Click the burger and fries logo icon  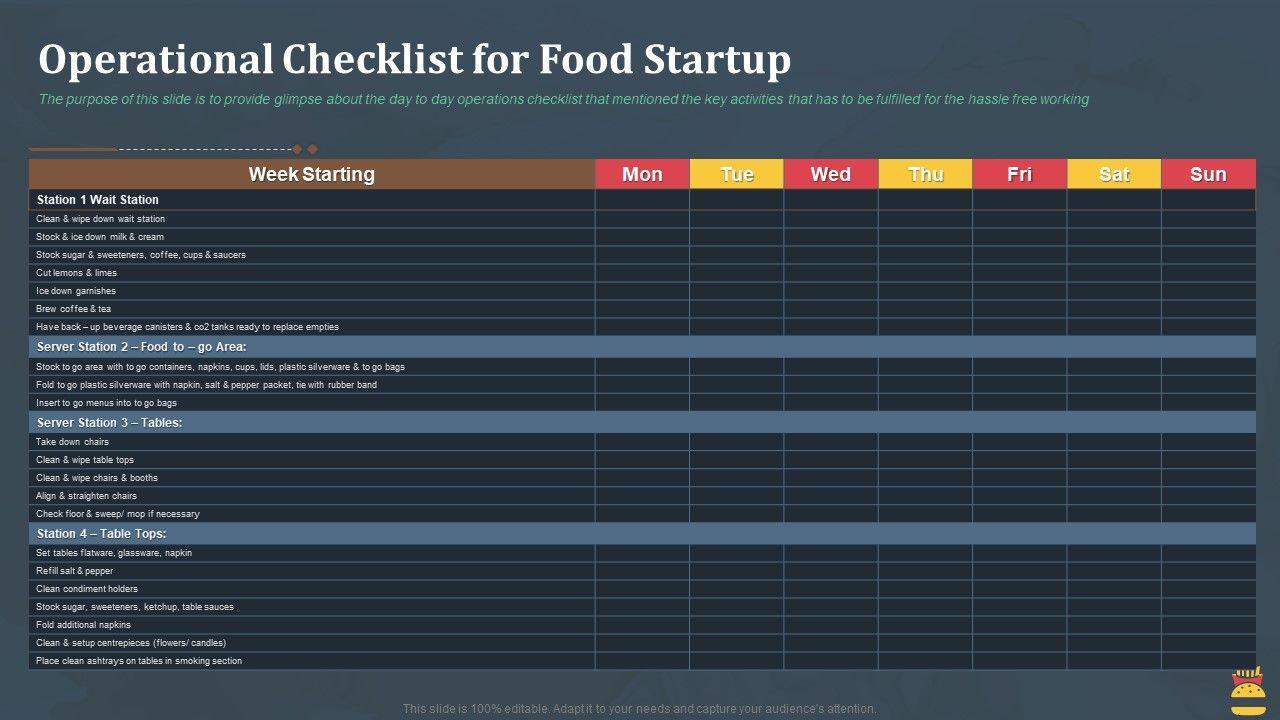click(1246, 691)
